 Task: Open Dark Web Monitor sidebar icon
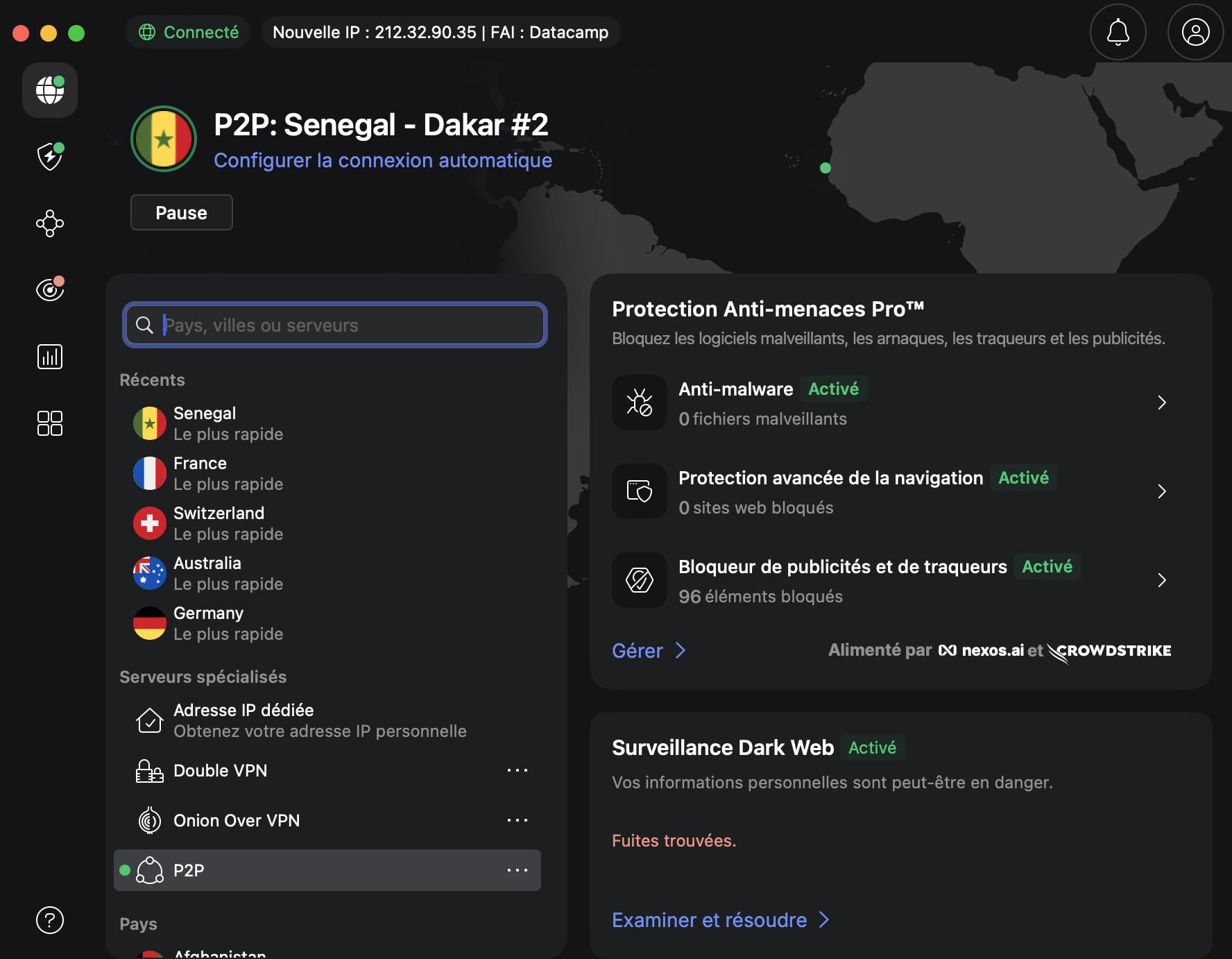click(x=49, y=290)
